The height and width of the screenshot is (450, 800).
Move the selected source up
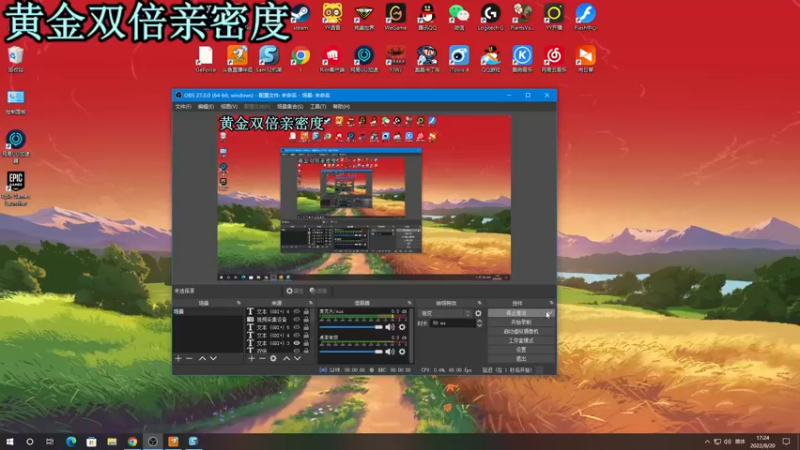[x=286, y=359]
